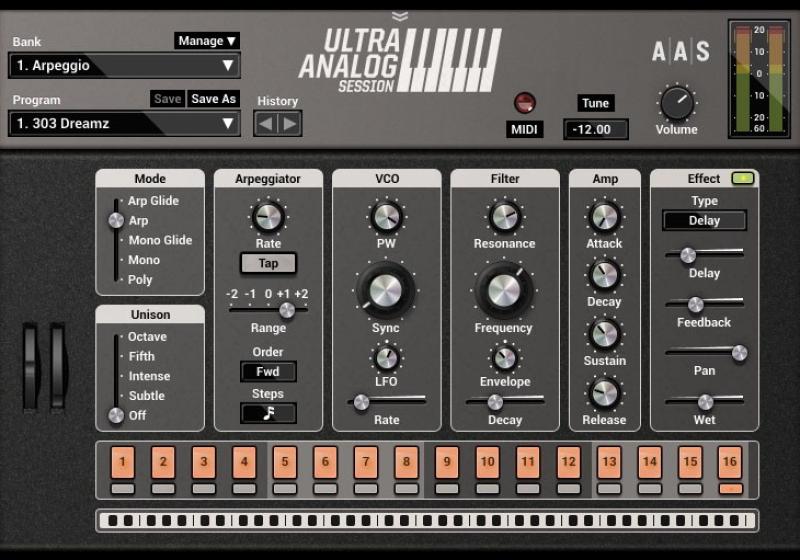Click the output level meter
Screen dimensions: 800x560
(759, 79)
